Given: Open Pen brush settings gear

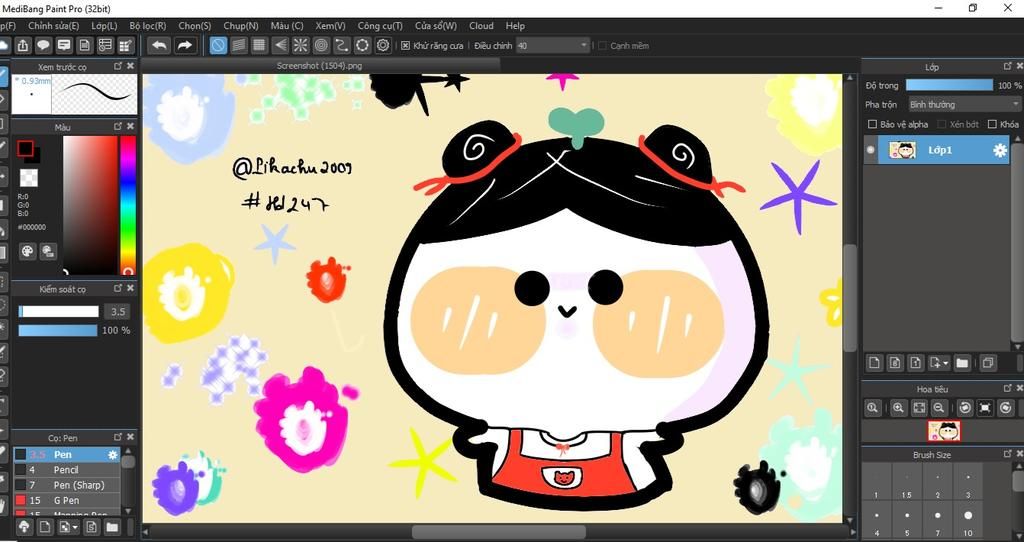Looking at the screenshot, I should pos(113,454).
